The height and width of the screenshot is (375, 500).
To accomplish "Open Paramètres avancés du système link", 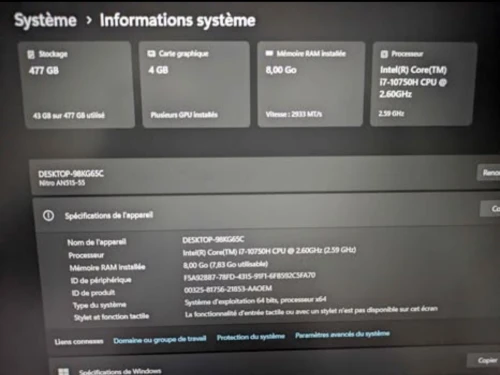I will point(342,334).
